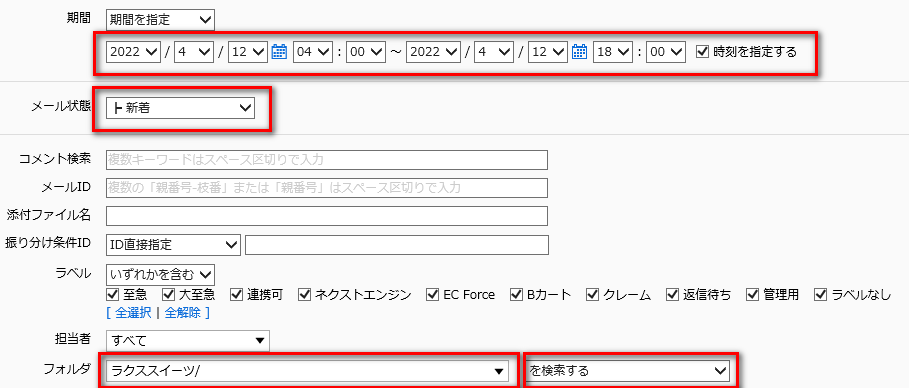Open the メール状態 新着 dropdown
The width and height of the screenshot is (909, 388).
pyautogui.click(x=180, y=107)
